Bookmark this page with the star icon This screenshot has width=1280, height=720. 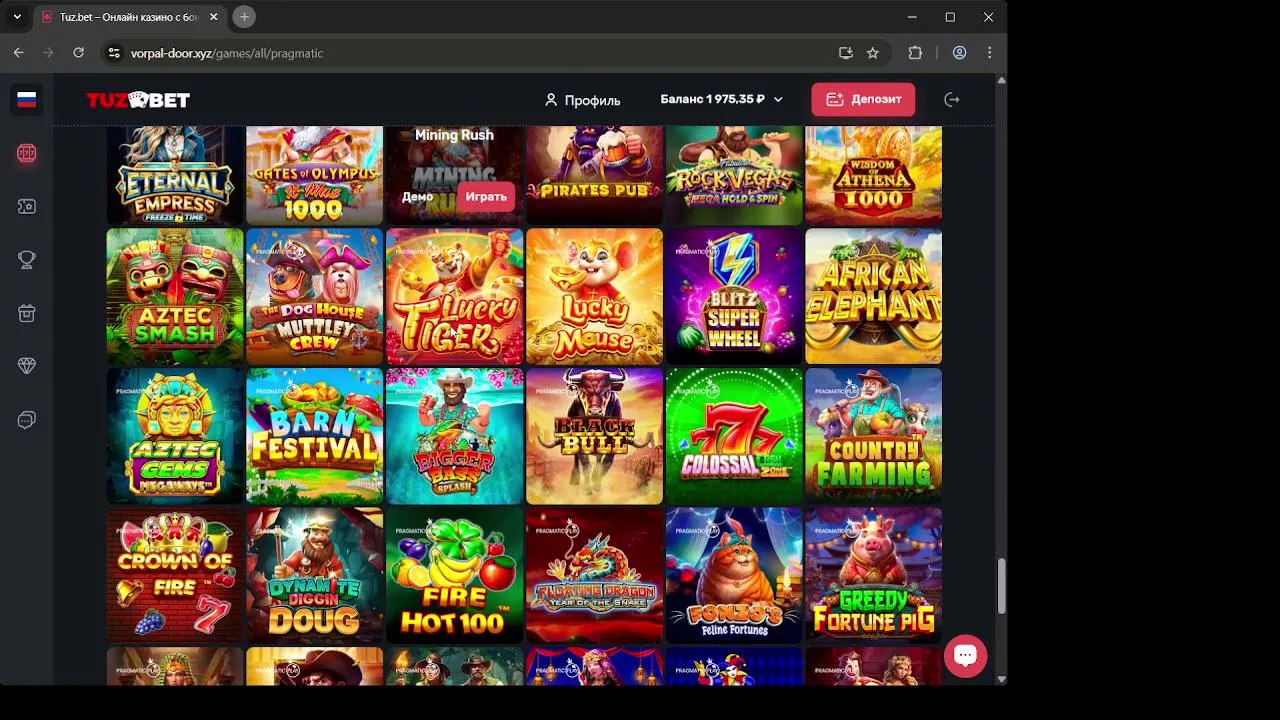pyautogui.click(x=873, y=53)
